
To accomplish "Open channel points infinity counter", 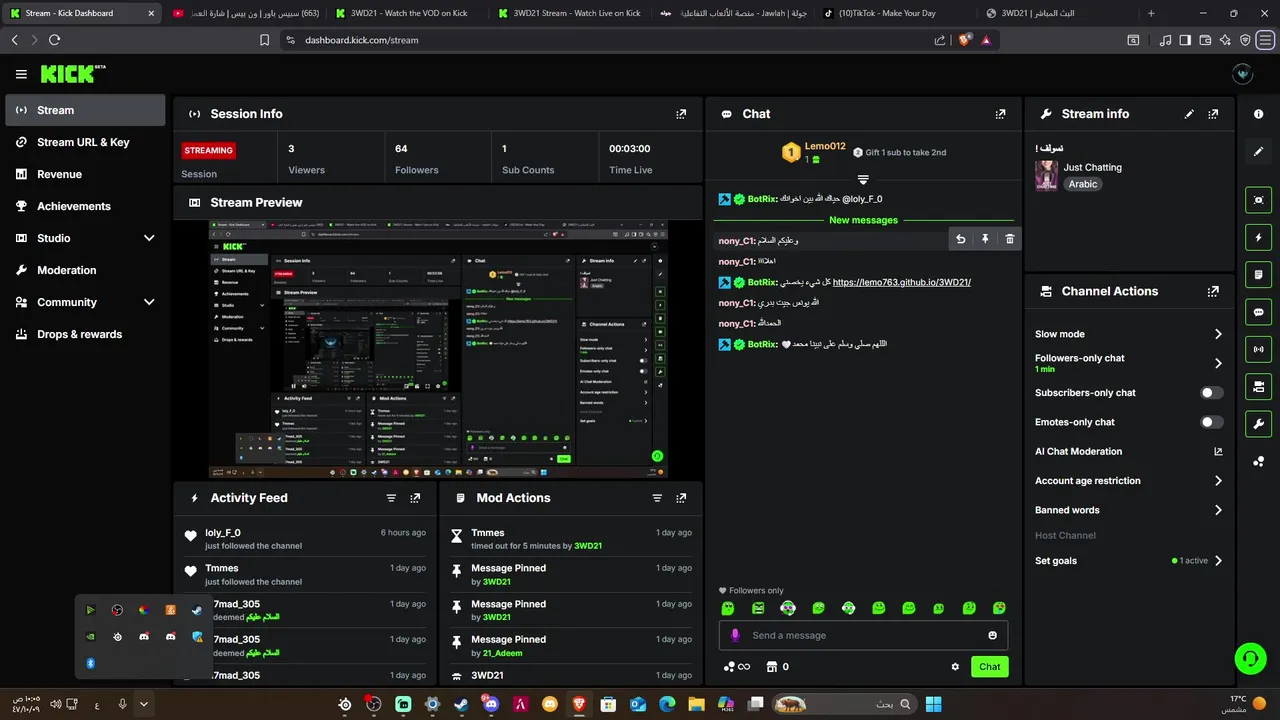I will (736, 667).
